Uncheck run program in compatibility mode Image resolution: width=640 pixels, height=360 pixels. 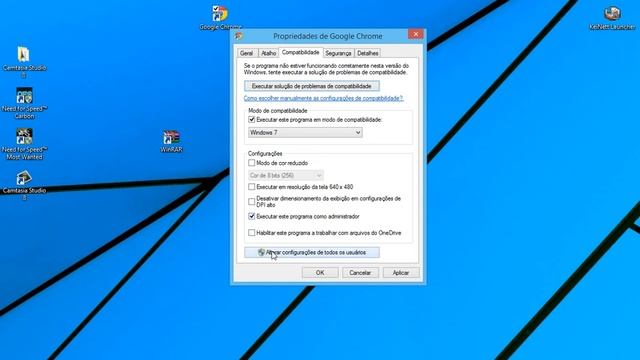pos(251,120)
